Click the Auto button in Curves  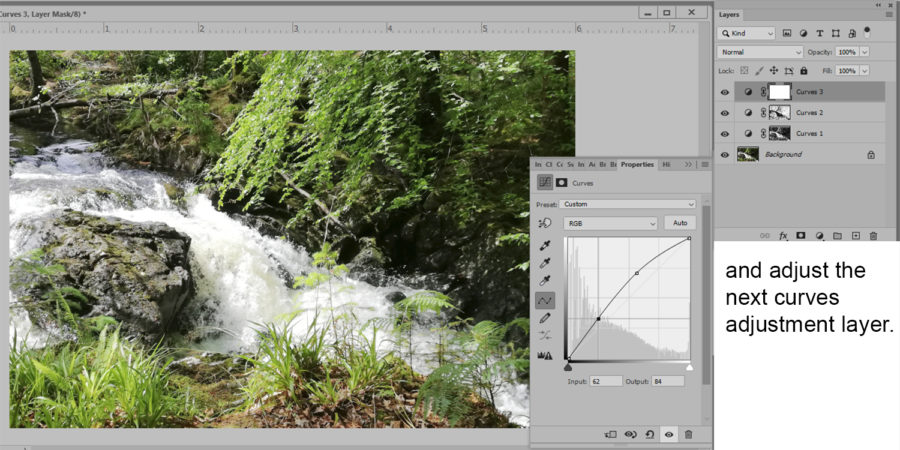click(x=679, y=223)
